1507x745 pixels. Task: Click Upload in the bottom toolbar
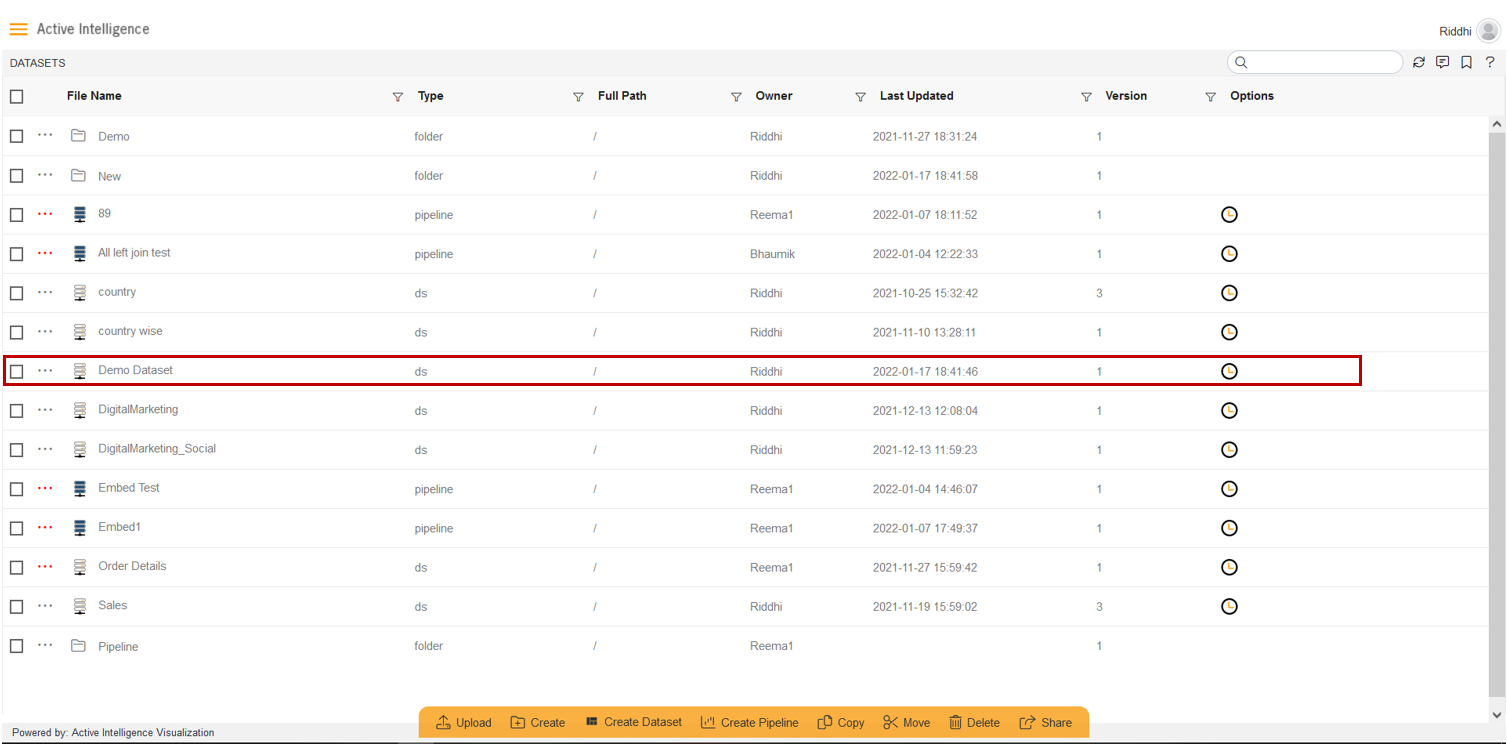coord(464,722)
